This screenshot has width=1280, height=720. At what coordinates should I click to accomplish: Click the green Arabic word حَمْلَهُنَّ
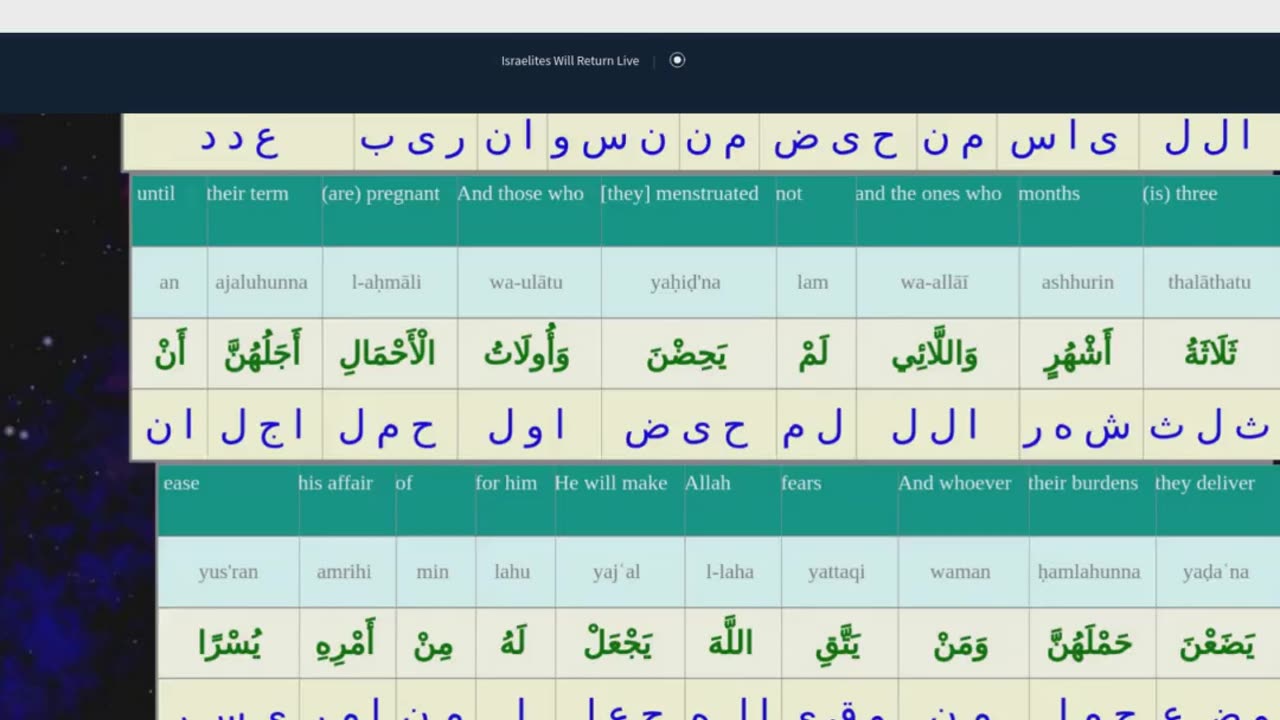tap(1090, 644)
